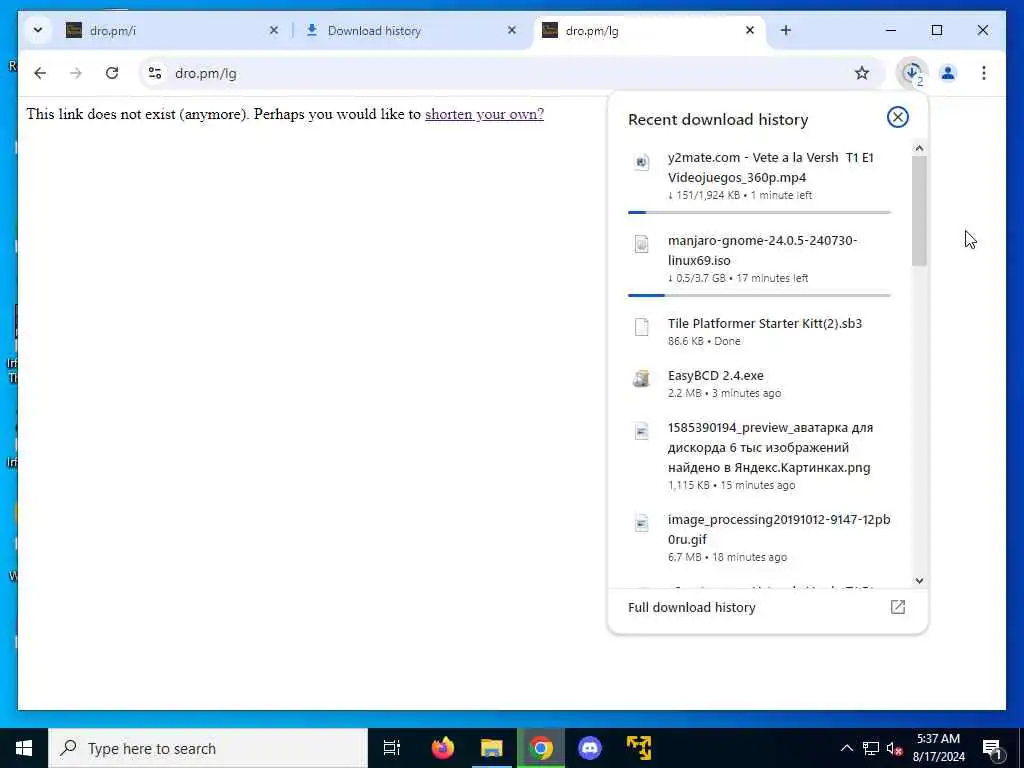
Task: Open the Chrome three-dot menu
Action: pyautogui.click(x=984, y=73)
